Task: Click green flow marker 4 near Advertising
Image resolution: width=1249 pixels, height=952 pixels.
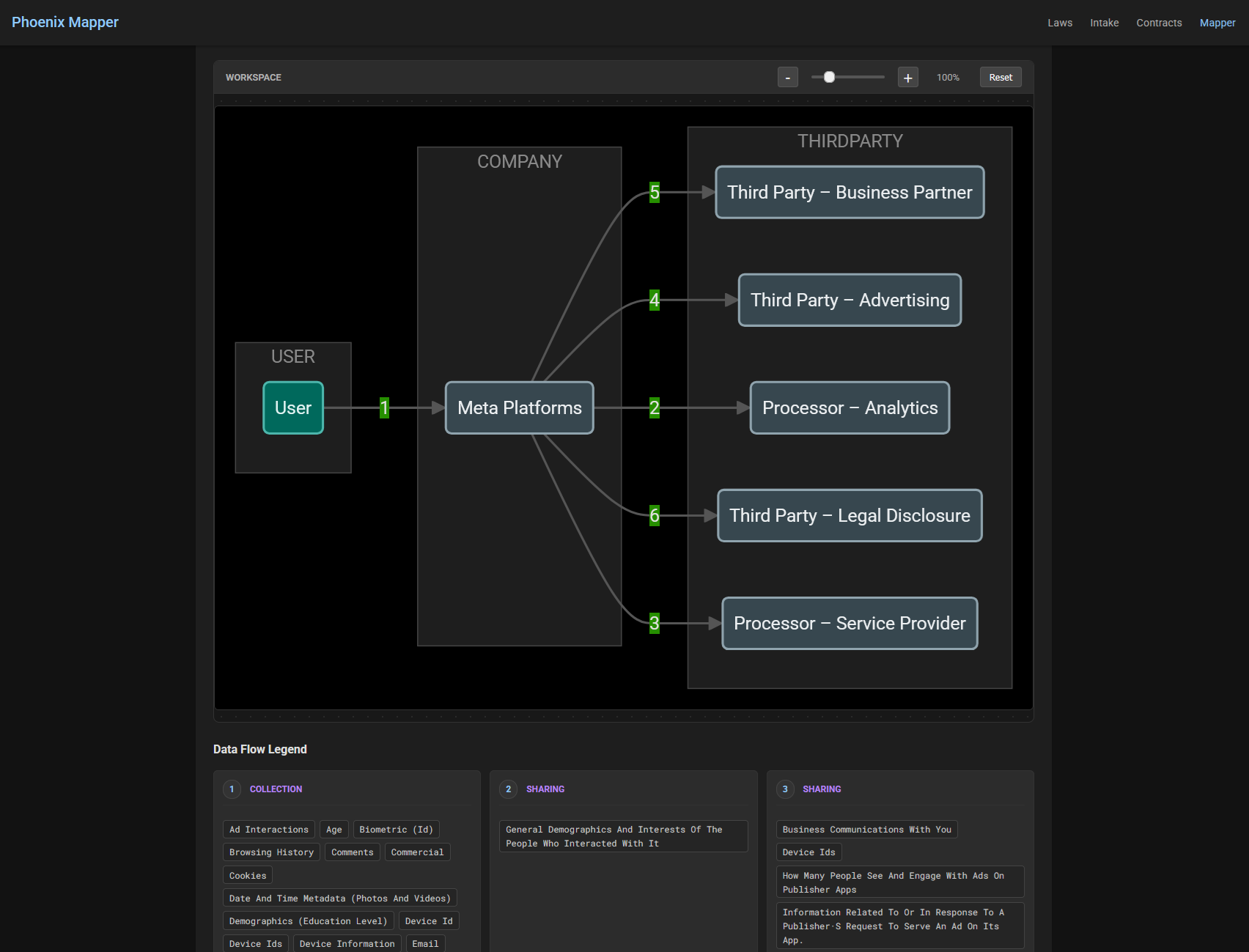Action: pos(655,300)
